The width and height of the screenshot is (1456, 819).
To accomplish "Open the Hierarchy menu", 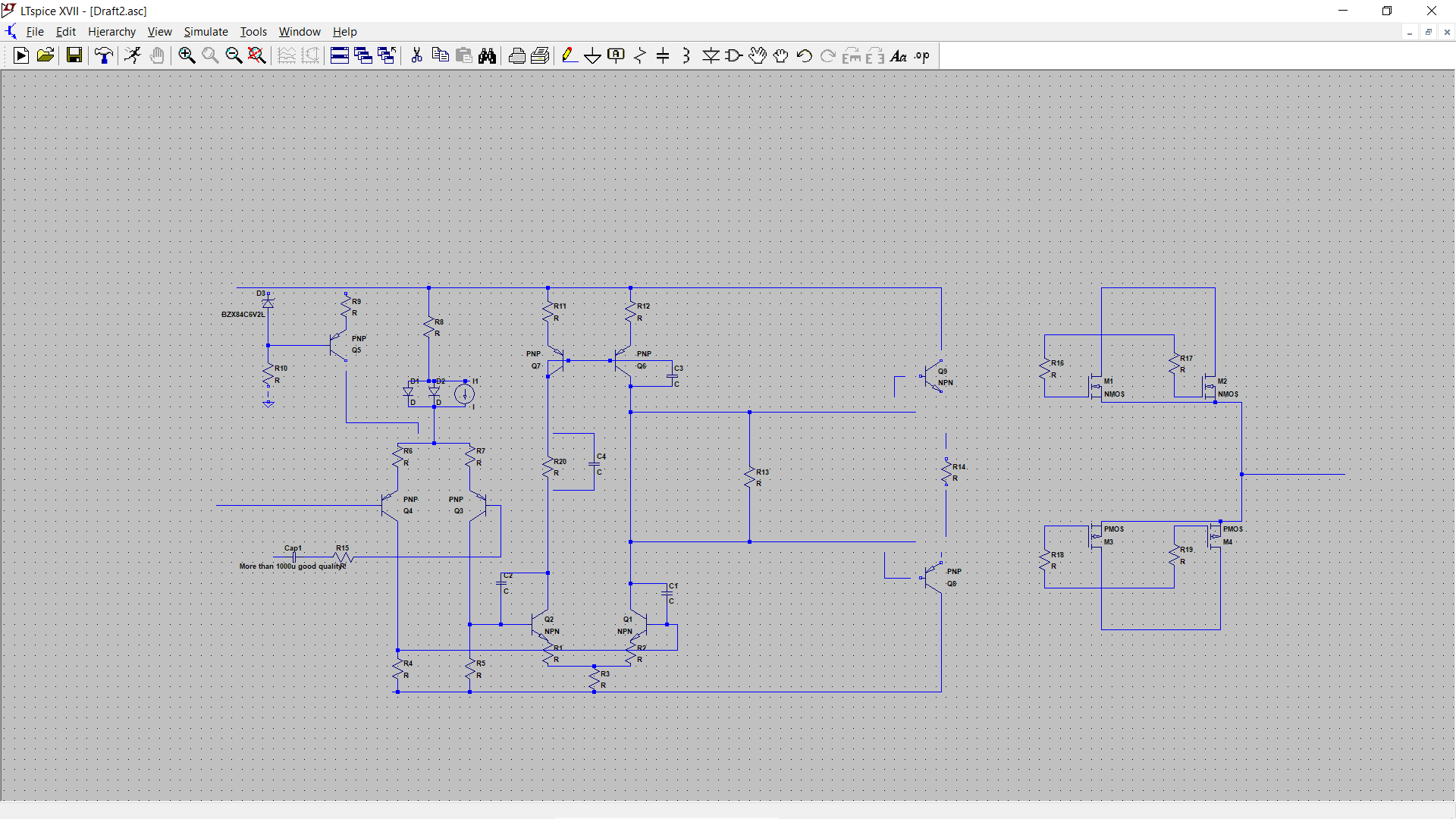I will point(111,32).
